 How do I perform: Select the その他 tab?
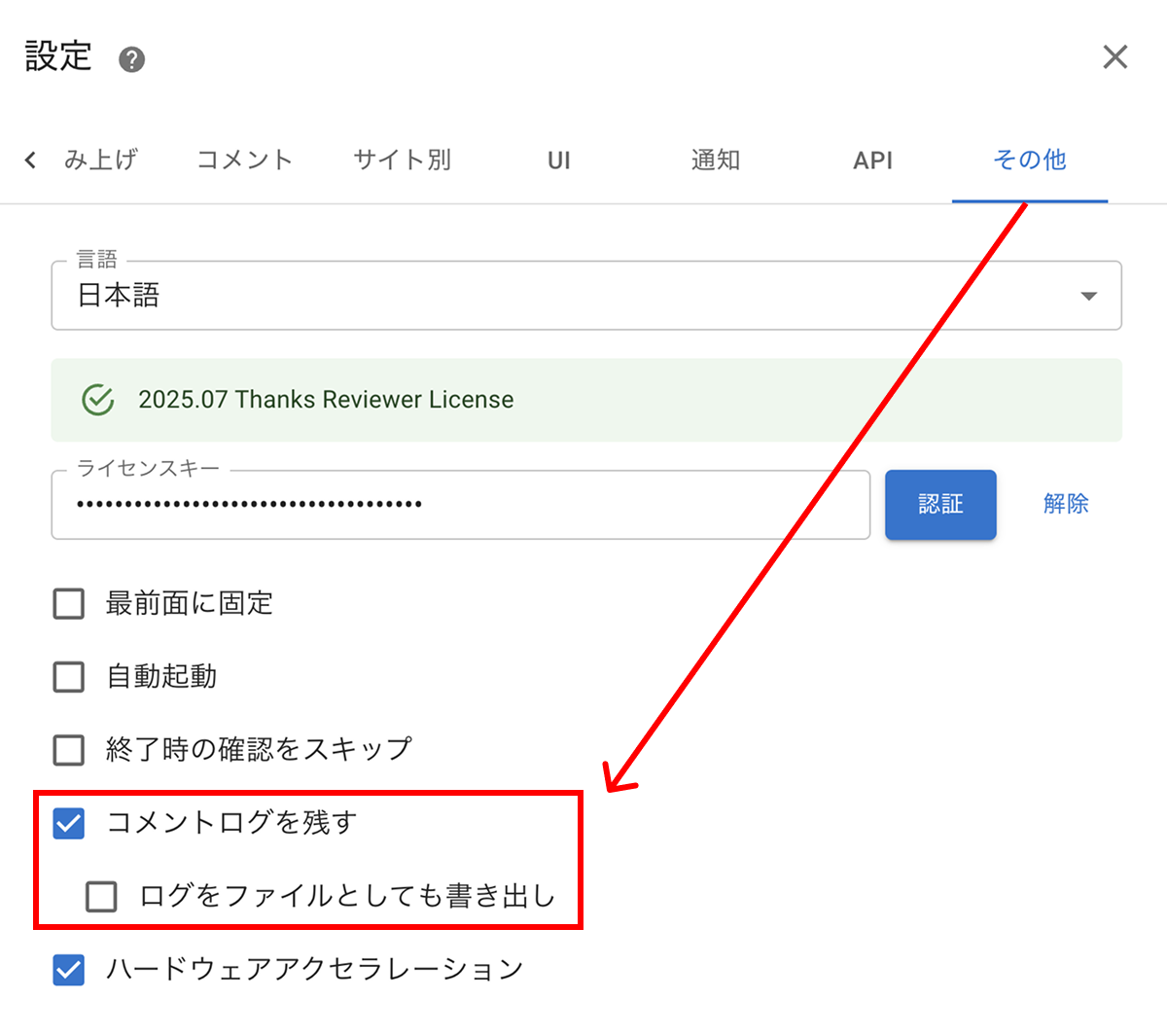pos(1029,160)
